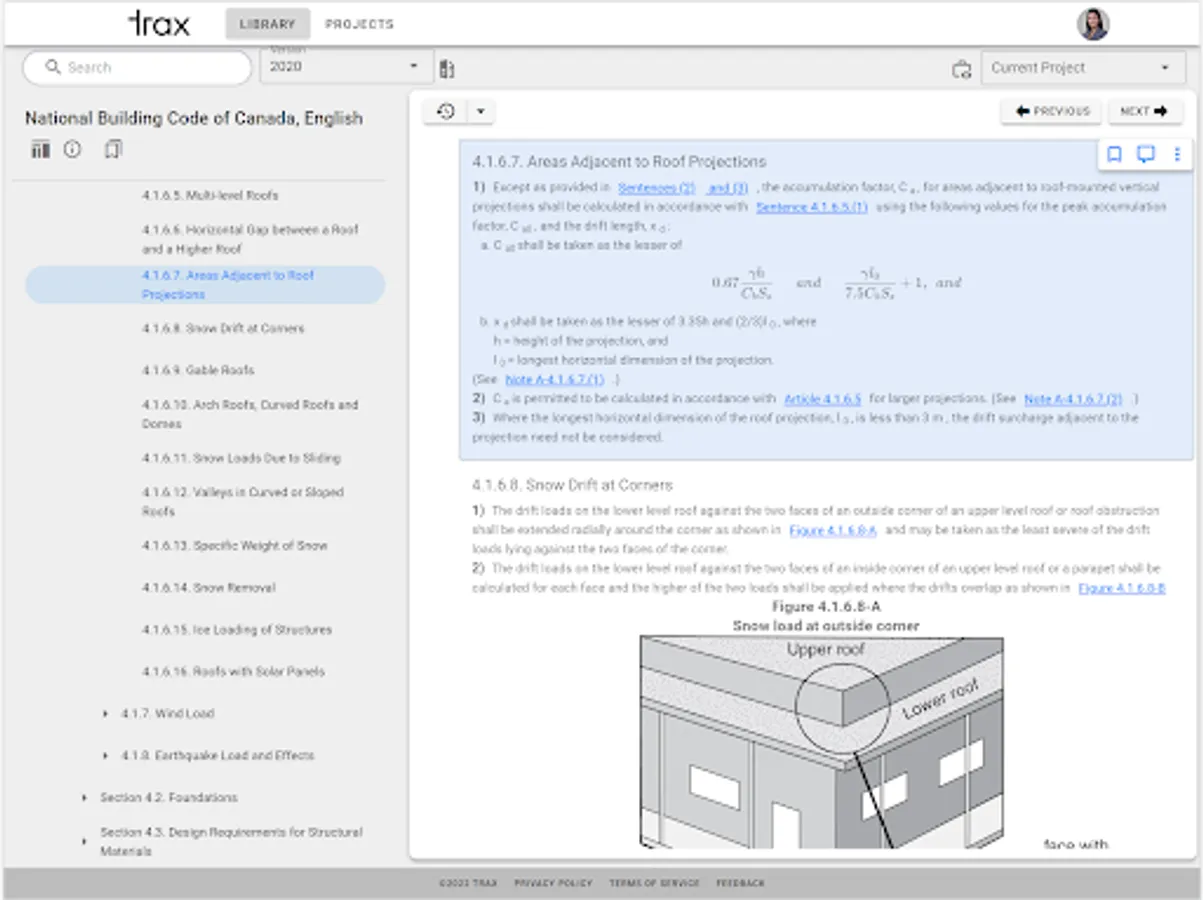
Task: Bookmark section 4.1.6.7 with bookmark icon
Action: (x=1114, y=154)
